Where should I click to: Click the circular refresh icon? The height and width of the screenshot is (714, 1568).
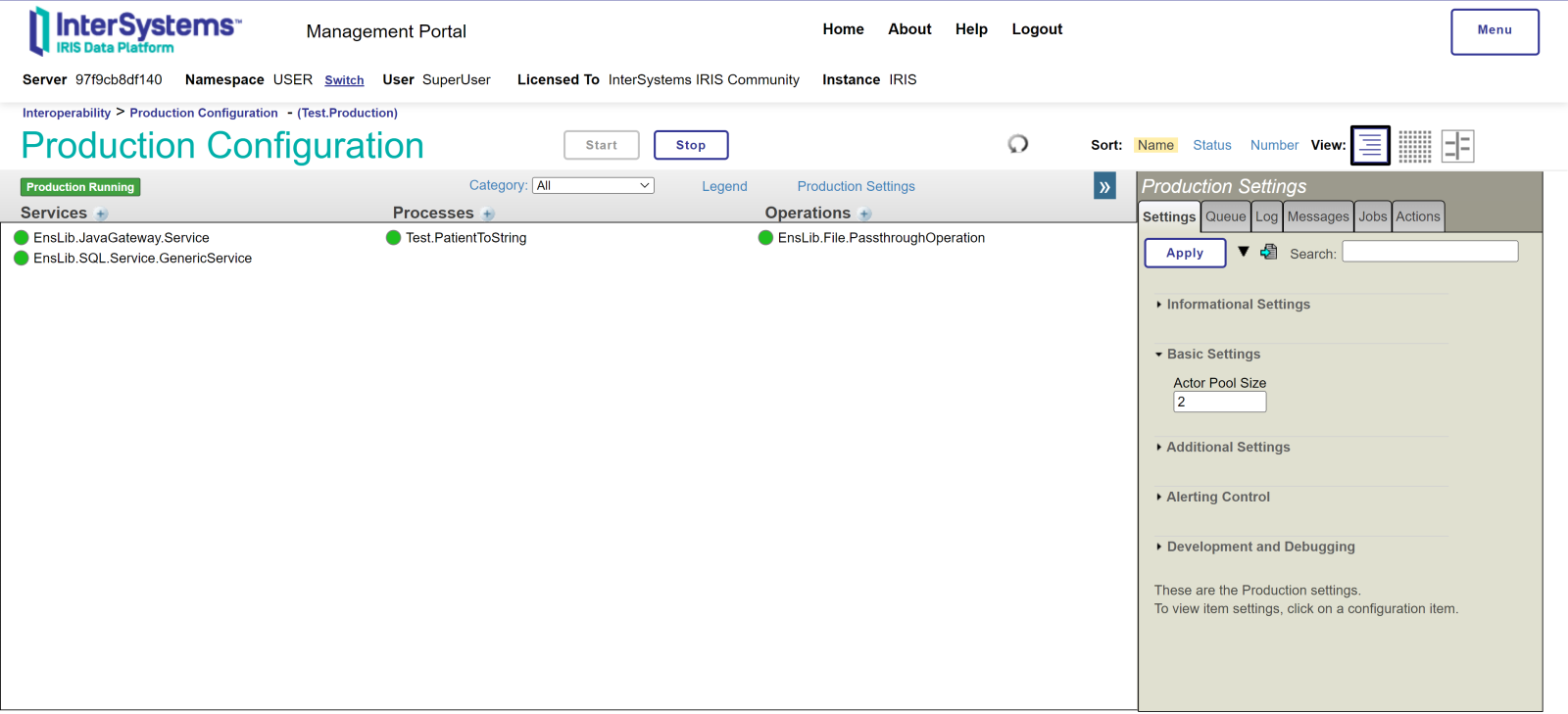click(1018, 144)
